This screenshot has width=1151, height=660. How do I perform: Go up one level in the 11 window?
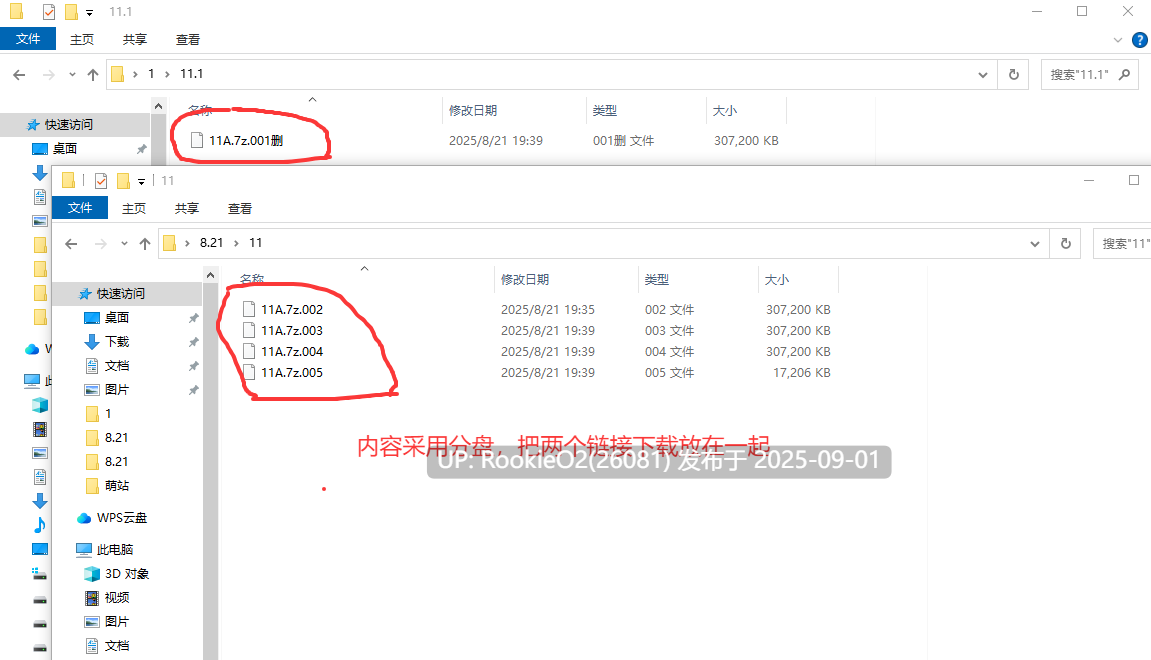[145, 244]
